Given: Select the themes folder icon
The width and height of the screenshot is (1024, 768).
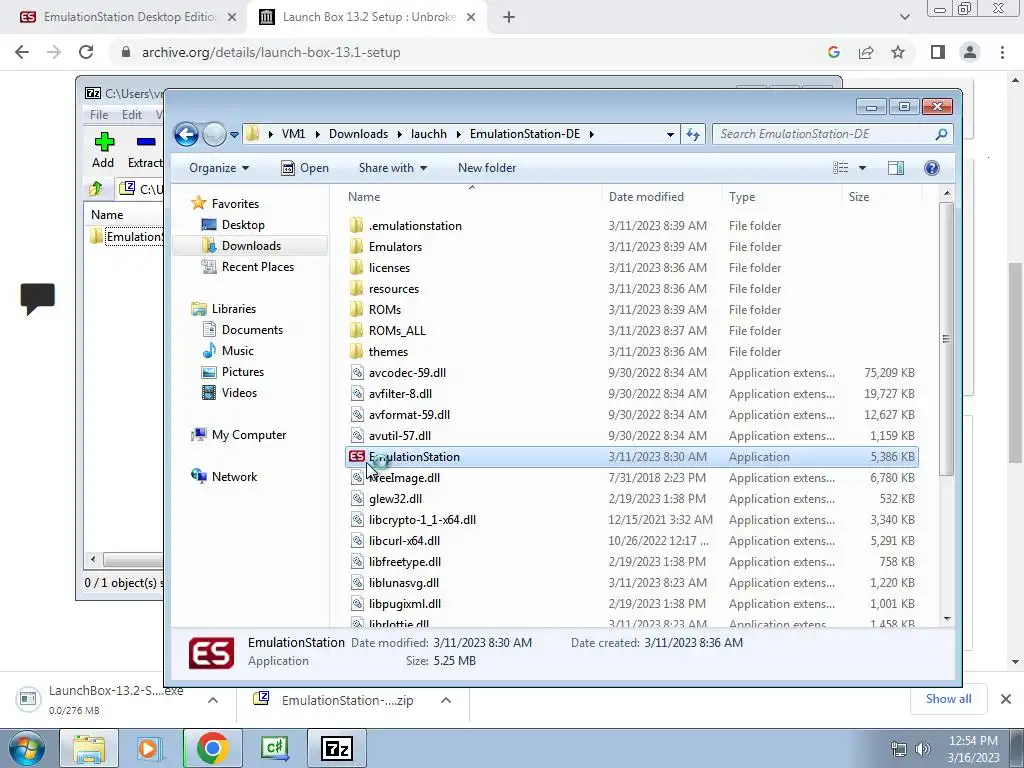Looking at the screenshot, I should pyautogui.click(x=357, y=351).
